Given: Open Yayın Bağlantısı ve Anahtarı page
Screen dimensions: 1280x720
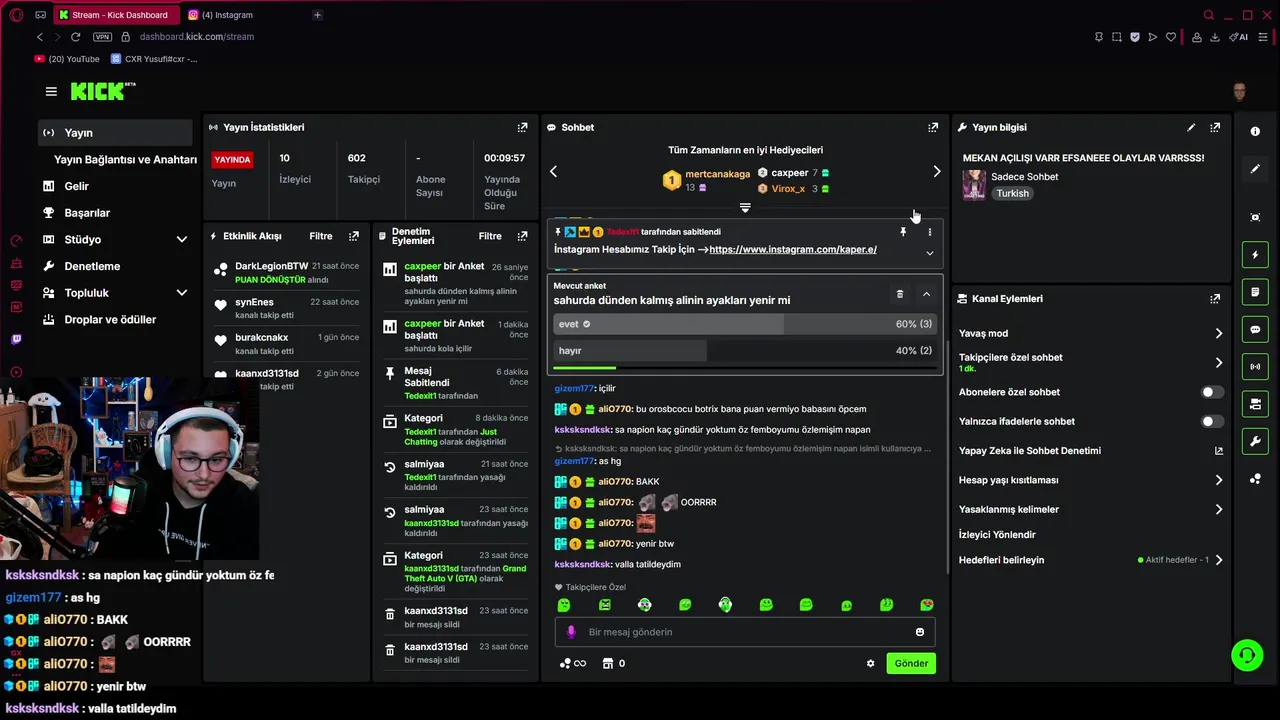Looking at the screenshot, I should (125, 160).
